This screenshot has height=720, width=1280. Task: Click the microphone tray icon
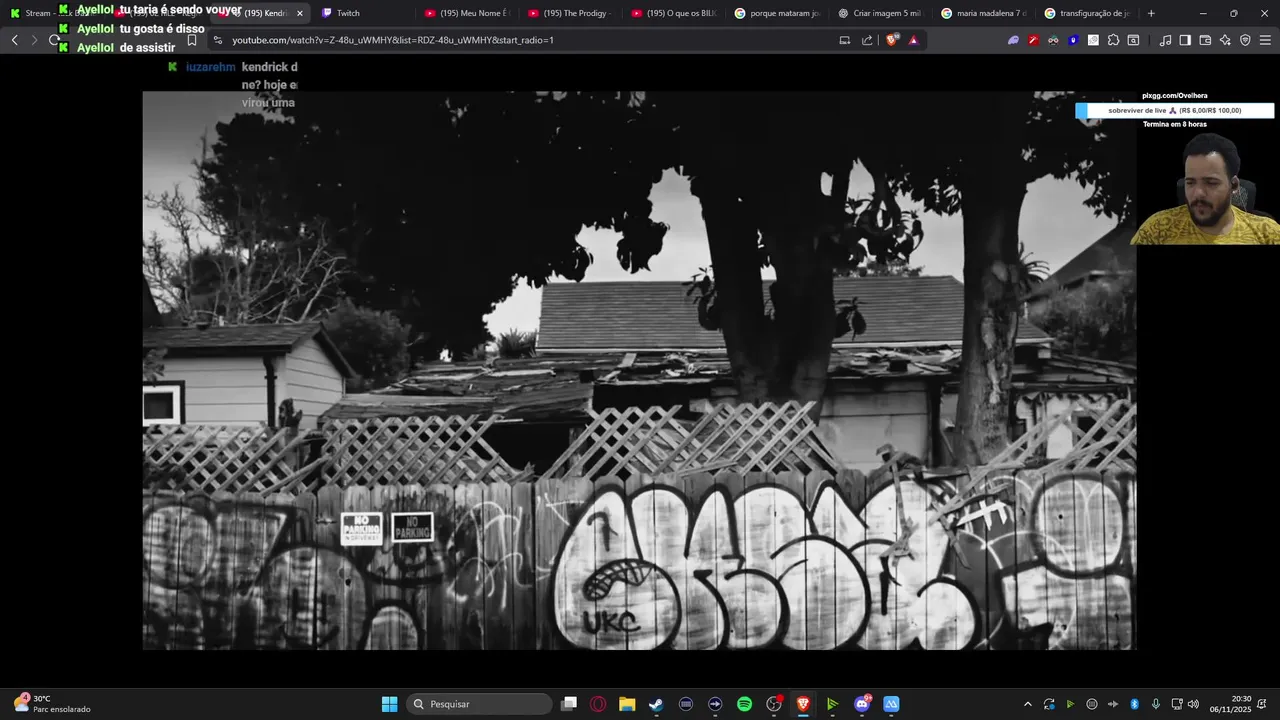click(1156, 704)
